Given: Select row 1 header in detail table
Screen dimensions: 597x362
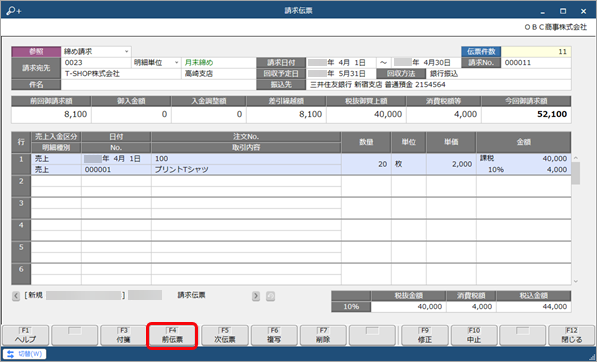Looking at the screenshot, I should click(x=21, y=164).
